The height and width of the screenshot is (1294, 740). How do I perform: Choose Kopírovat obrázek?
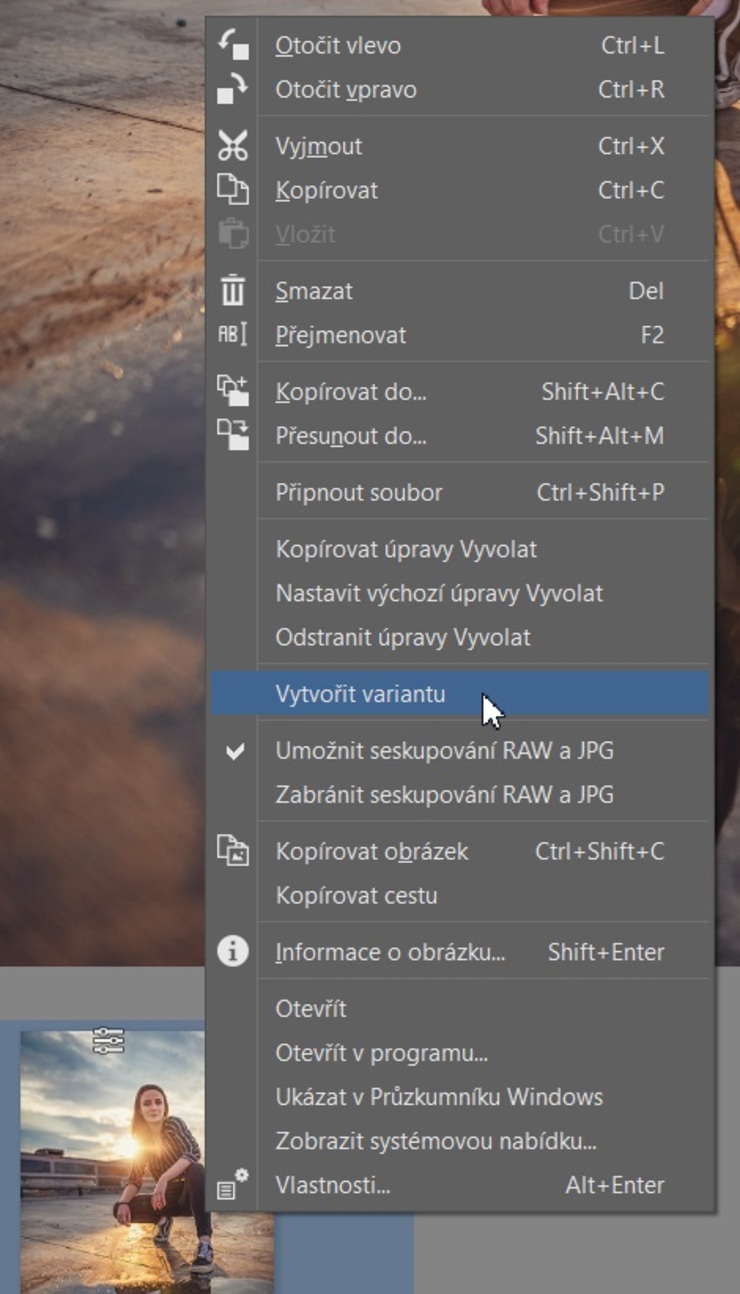pos(460,851)
